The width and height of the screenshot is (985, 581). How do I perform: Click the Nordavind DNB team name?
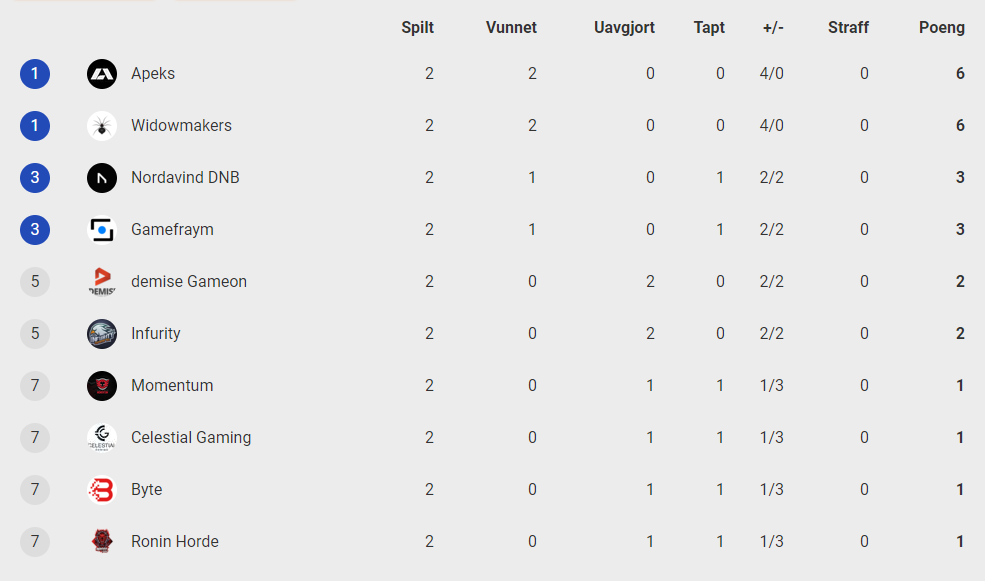point(185,178)
